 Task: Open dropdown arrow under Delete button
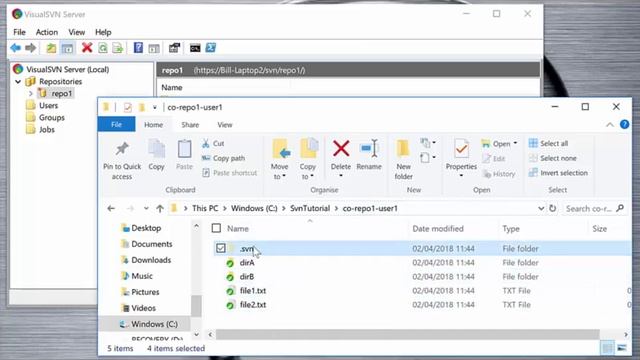click(x=341, y=176)
